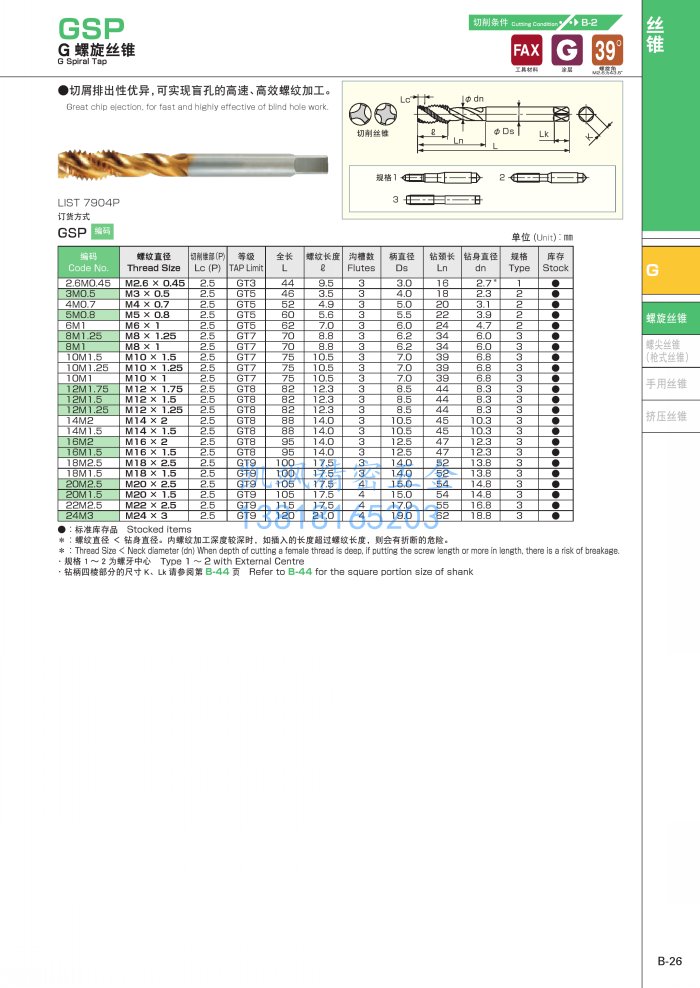Click the stock dot in the 24M3 row
The width and height of the screenshot is (700, 988).
(556, 515)
